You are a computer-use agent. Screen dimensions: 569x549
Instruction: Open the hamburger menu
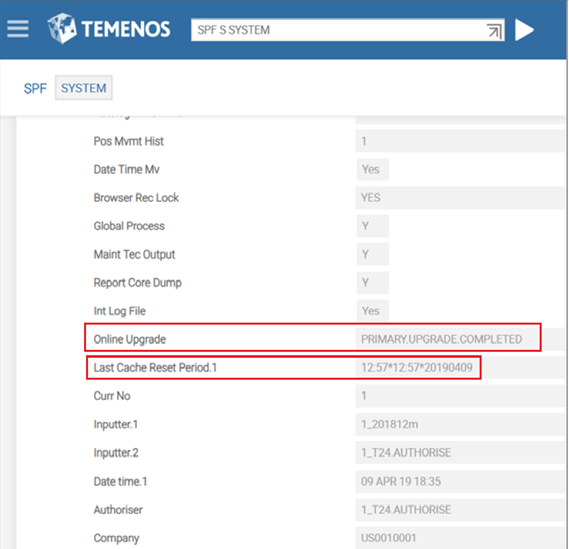17,29
